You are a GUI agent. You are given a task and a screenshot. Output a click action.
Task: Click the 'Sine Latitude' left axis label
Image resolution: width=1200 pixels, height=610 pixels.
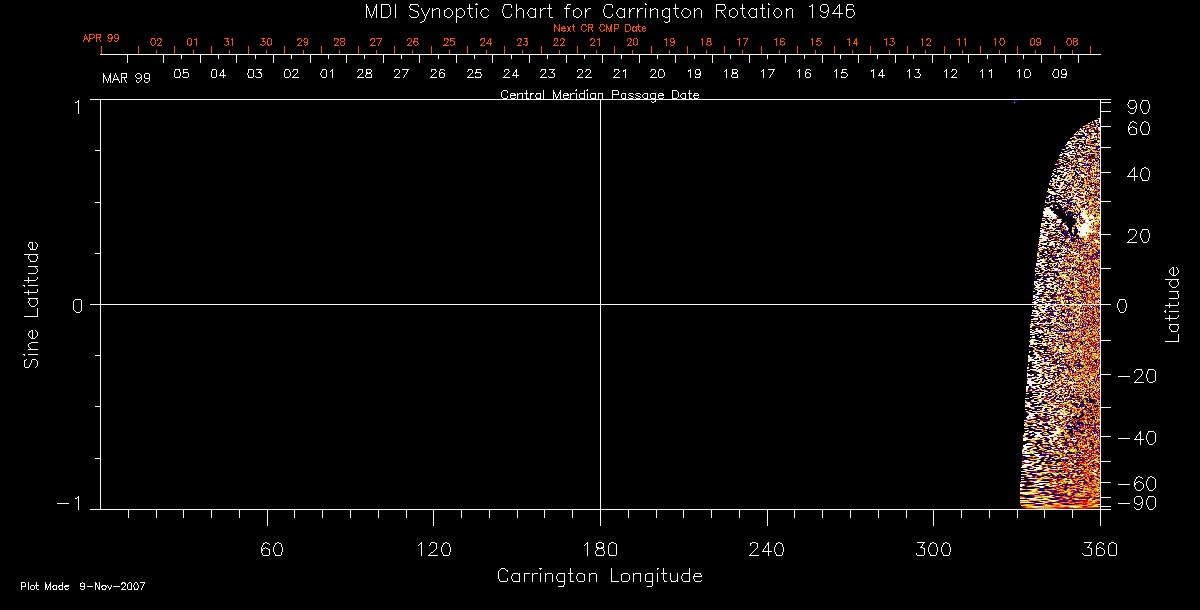(x=32, y=304)
